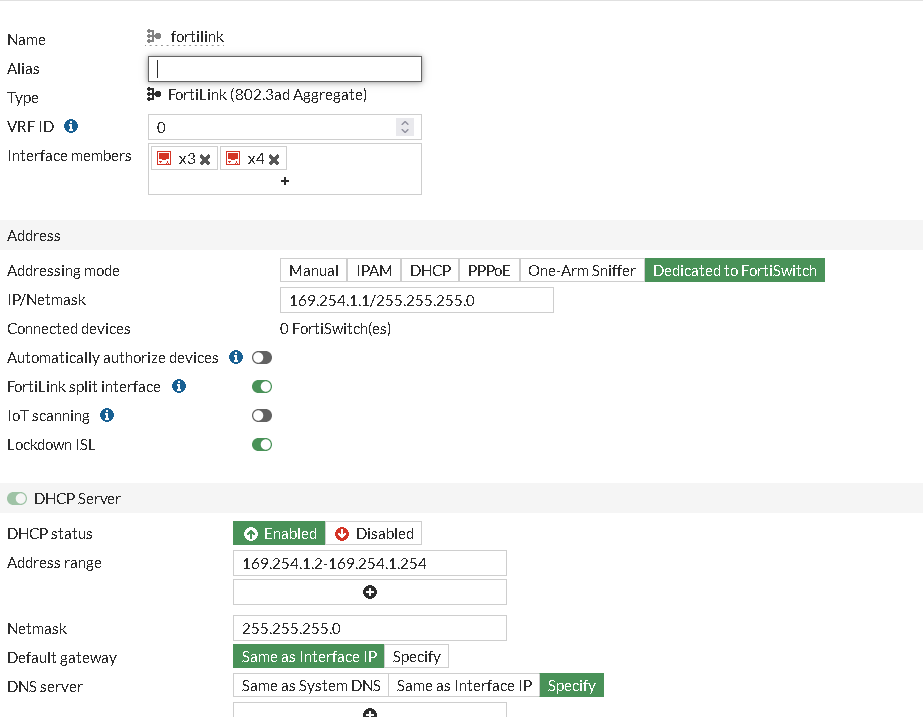Viewport: 923px width, 717px height.
Task: Select Same as System DNS option
Action: point(311,686)
